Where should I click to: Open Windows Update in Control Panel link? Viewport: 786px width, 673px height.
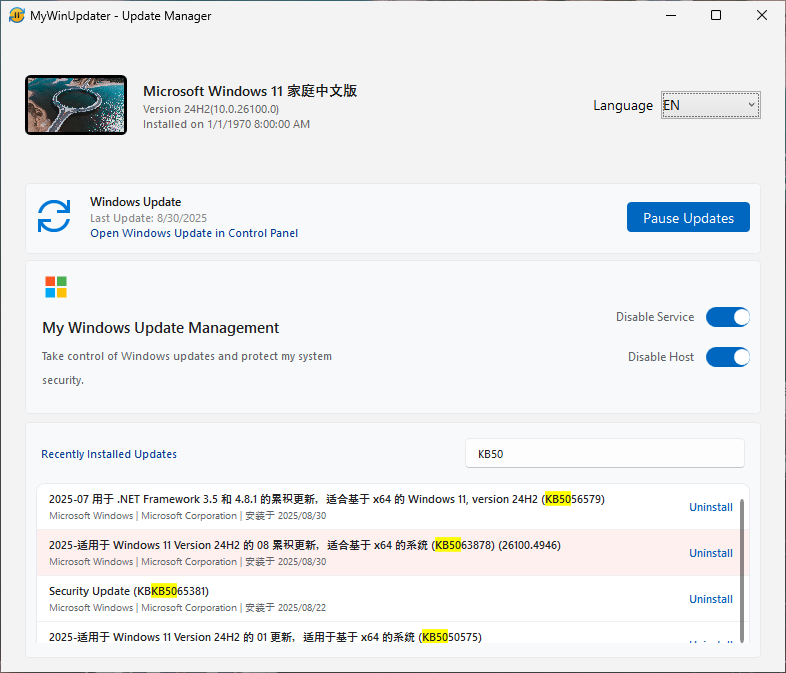pyautogui.click(x=194, y=233)
